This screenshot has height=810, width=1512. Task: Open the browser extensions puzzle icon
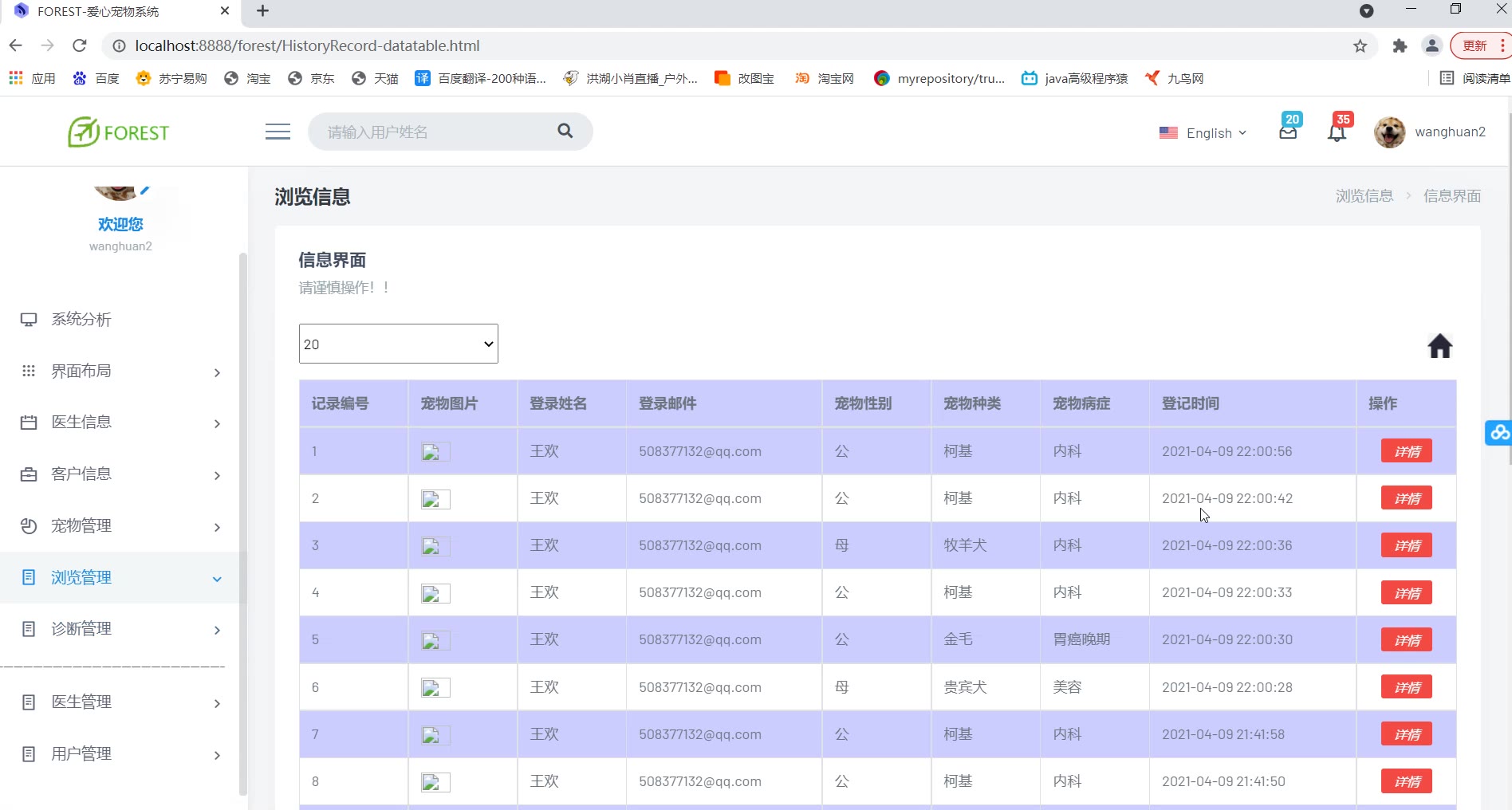1400,46
